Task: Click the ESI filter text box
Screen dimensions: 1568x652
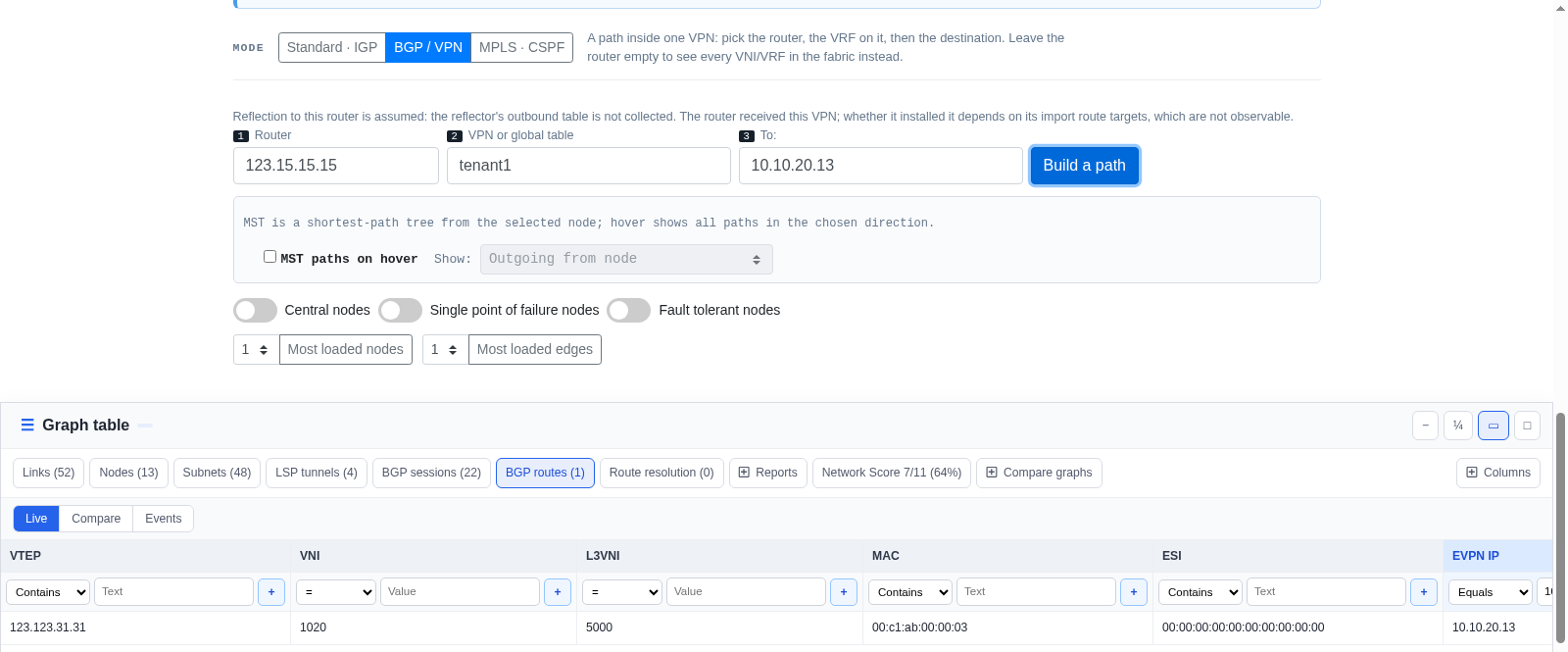Action: pos(1327,592)
